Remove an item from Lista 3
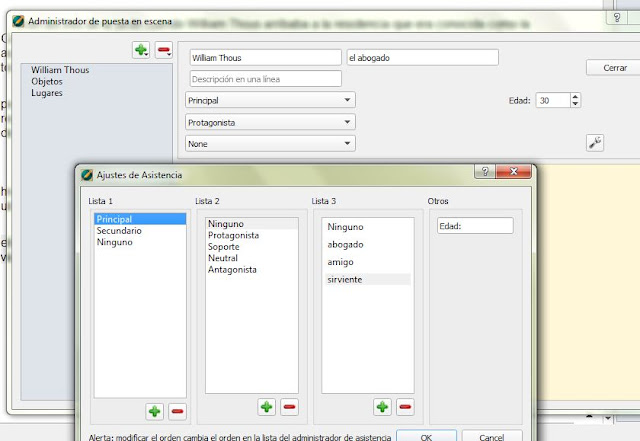640x441 pixels. (405, 407)
